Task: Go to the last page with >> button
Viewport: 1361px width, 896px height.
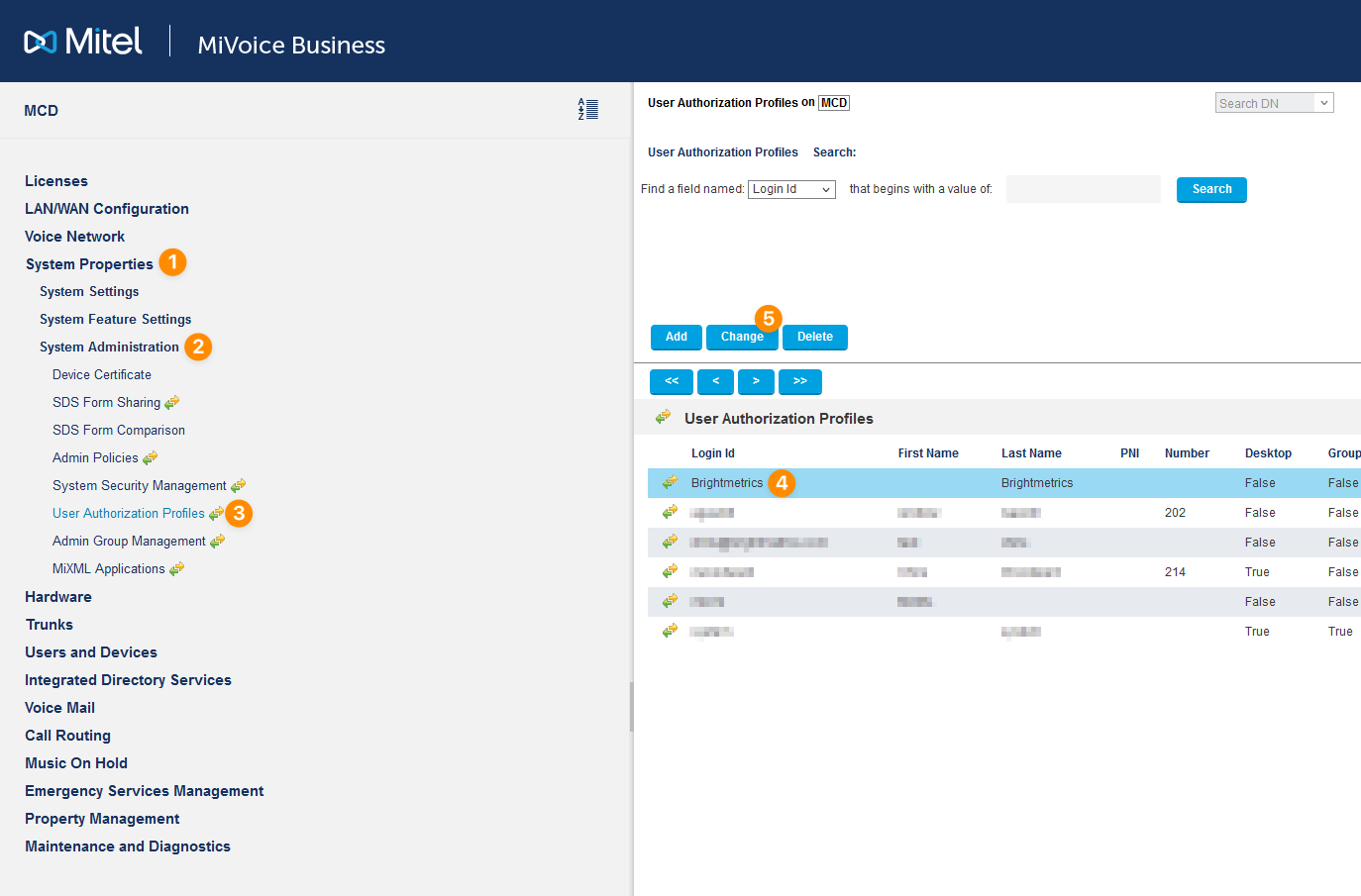Action: [x=800, y=381]
